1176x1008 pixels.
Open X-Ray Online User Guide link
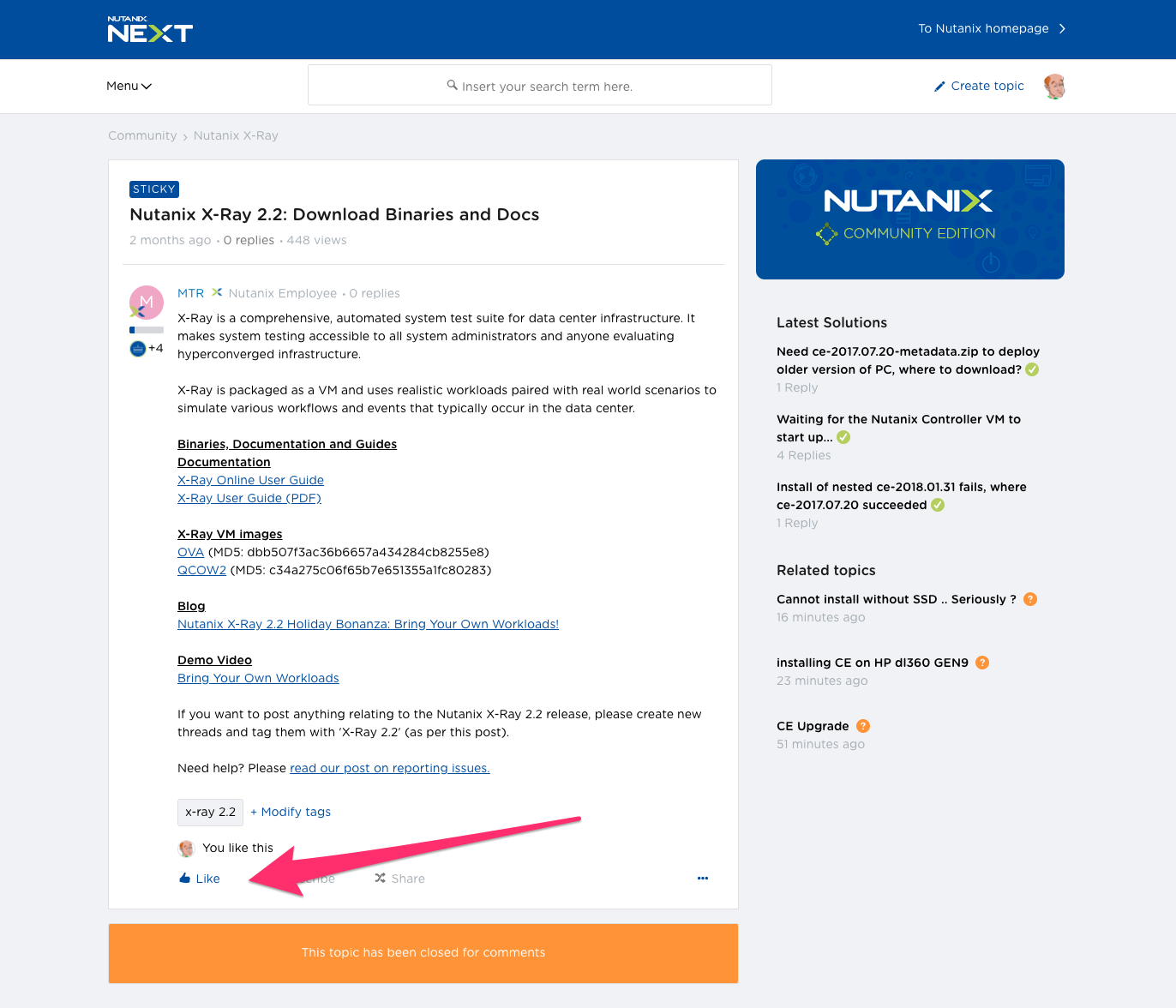coord(250,480)
